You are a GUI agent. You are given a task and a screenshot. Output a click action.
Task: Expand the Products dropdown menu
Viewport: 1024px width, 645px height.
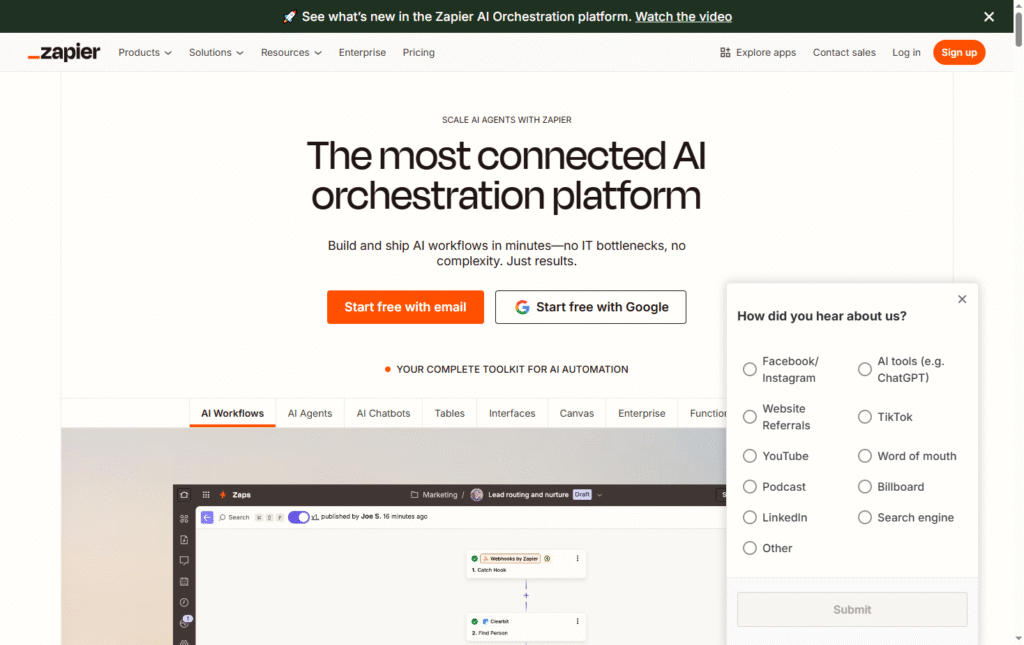145,52
